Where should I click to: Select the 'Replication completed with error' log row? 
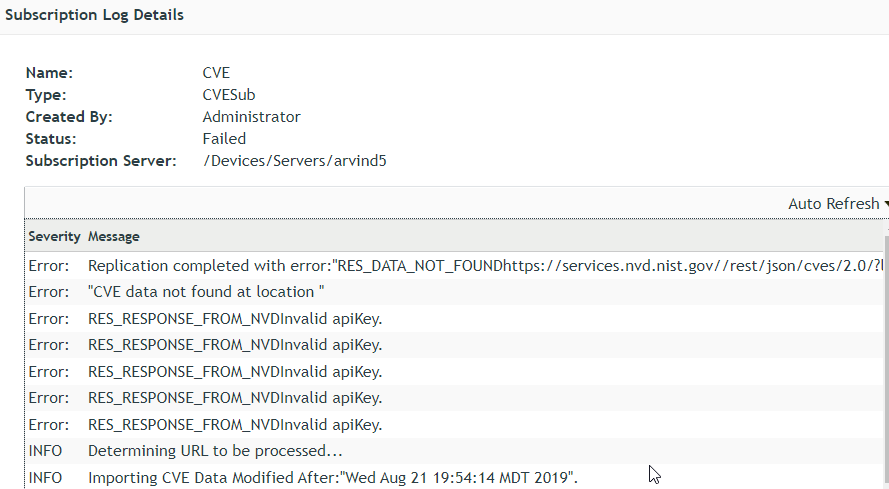(x=455, y=265)
